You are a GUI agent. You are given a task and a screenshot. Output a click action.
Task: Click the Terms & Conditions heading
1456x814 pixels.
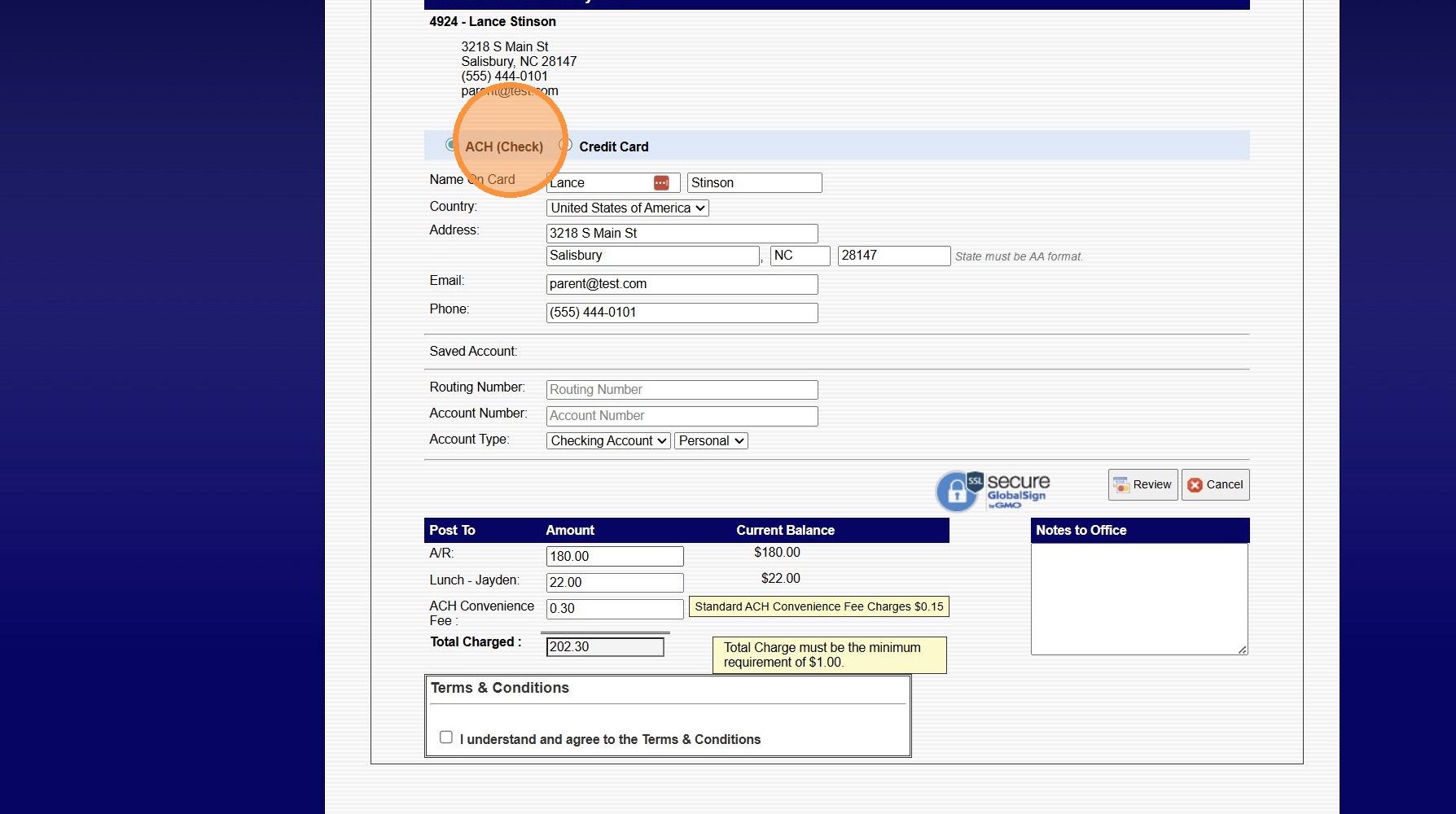tap(500, 688)
